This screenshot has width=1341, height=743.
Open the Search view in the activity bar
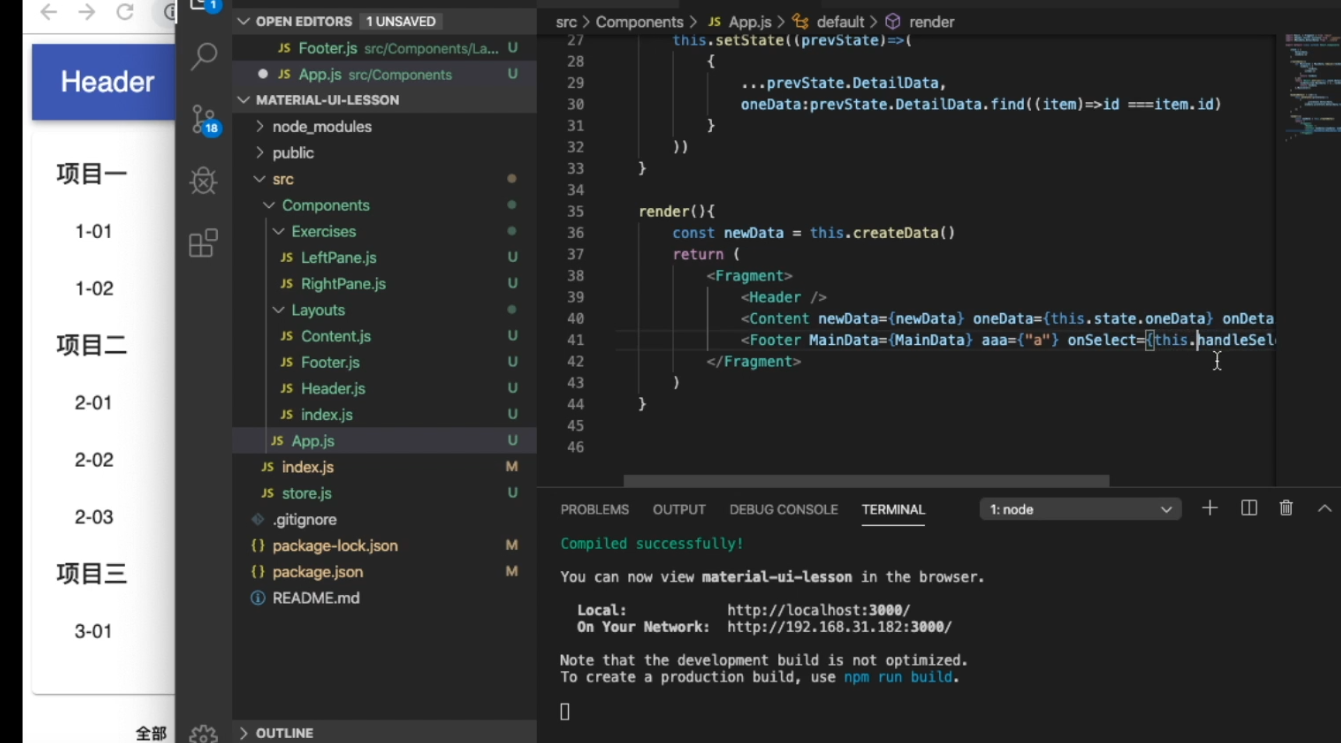click(202, 57)
